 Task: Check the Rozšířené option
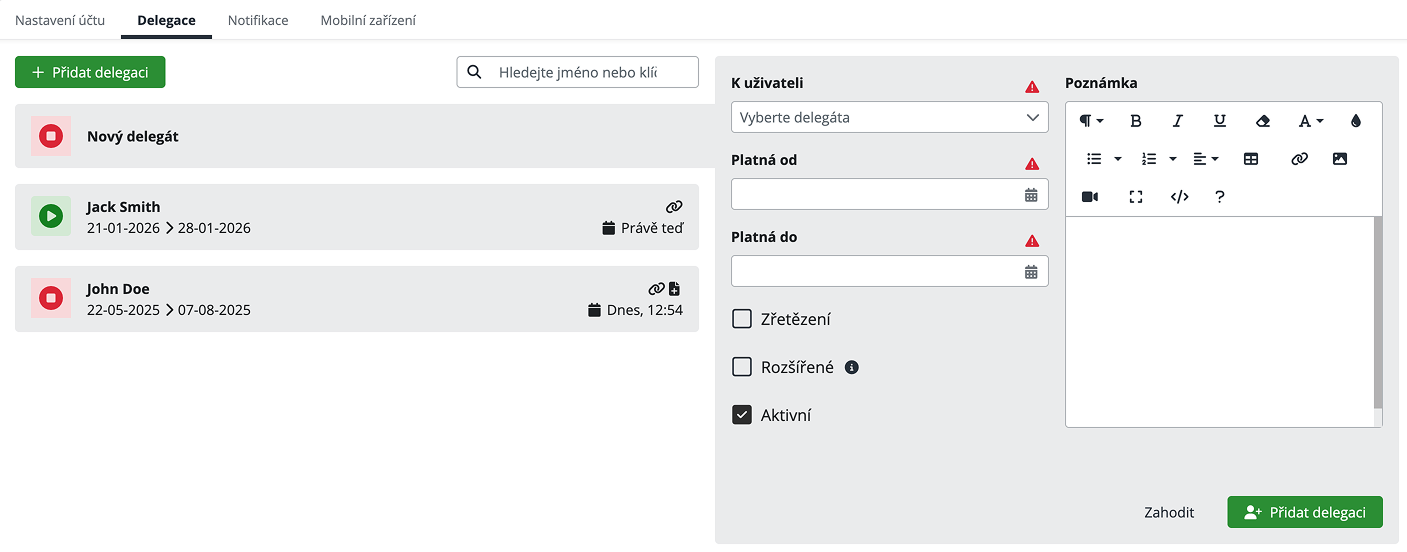[x=742, y=367]
